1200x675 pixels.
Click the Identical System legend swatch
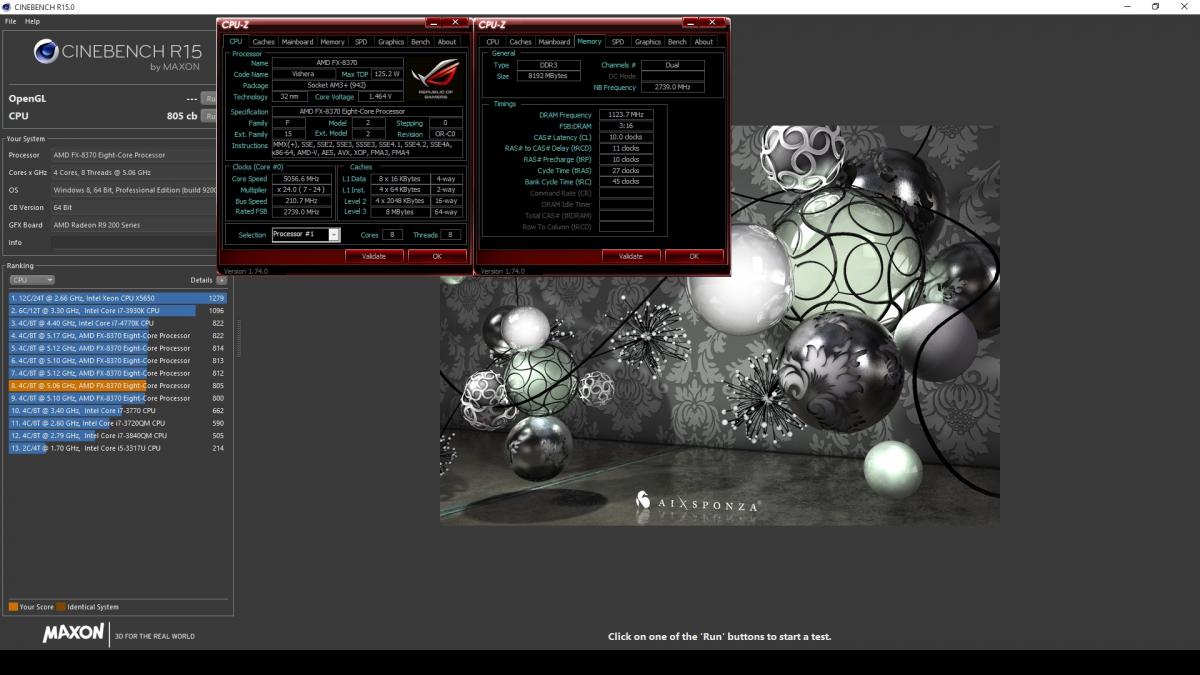tap(61, 607)
